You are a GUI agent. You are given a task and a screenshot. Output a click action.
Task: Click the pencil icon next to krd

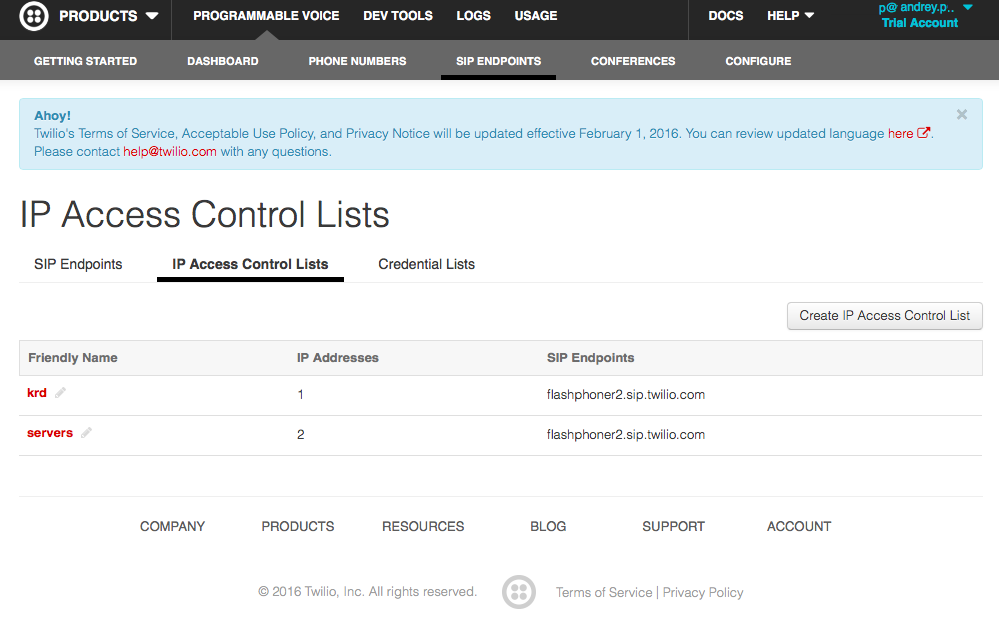61,393
